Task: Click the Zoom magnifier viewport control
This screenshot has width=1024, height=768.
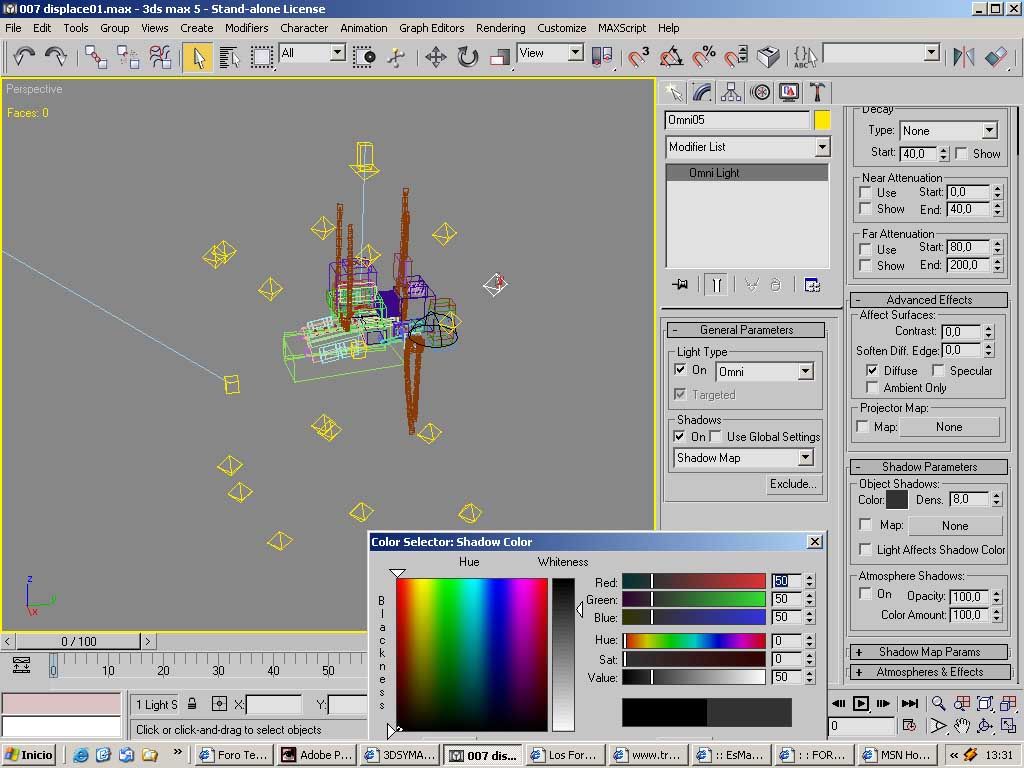Action: [x=938, y=703]
